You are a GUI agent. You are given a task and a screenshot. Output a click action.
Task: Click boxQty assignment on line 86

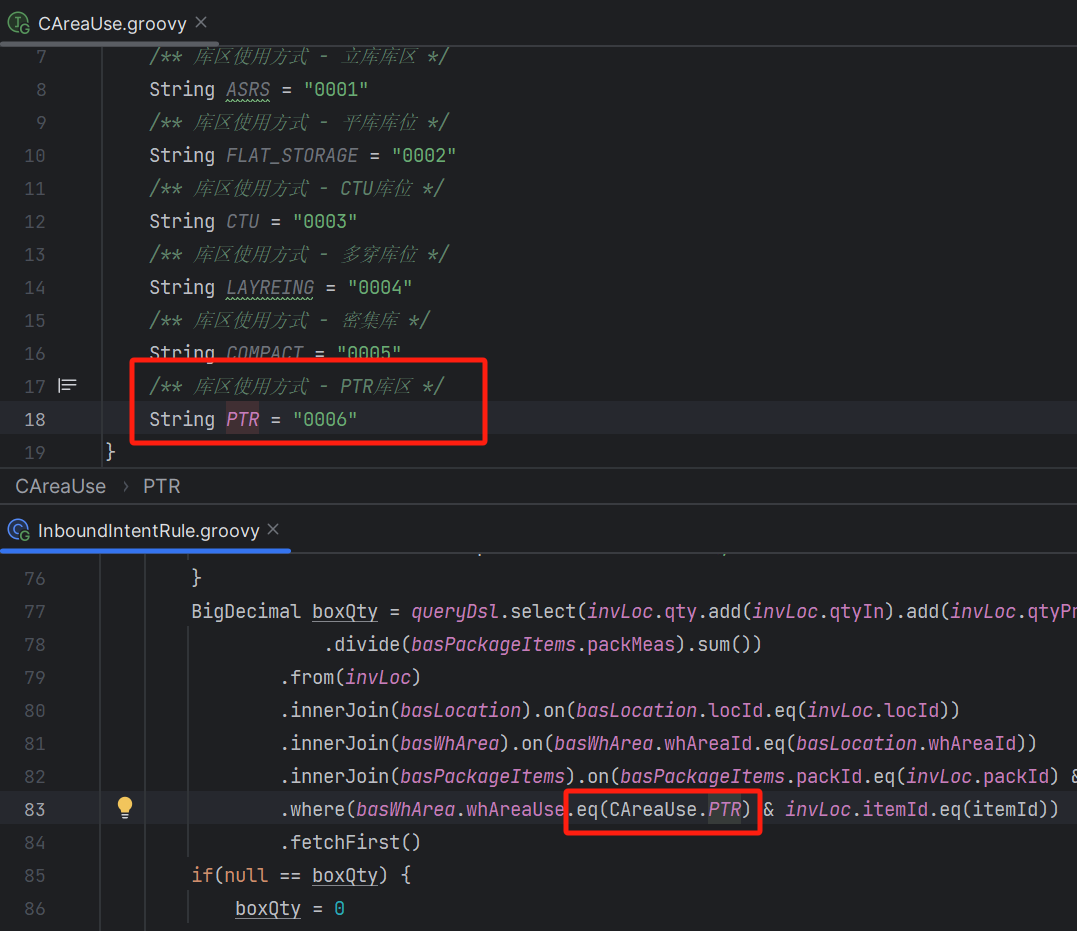(x=268, y=908)
